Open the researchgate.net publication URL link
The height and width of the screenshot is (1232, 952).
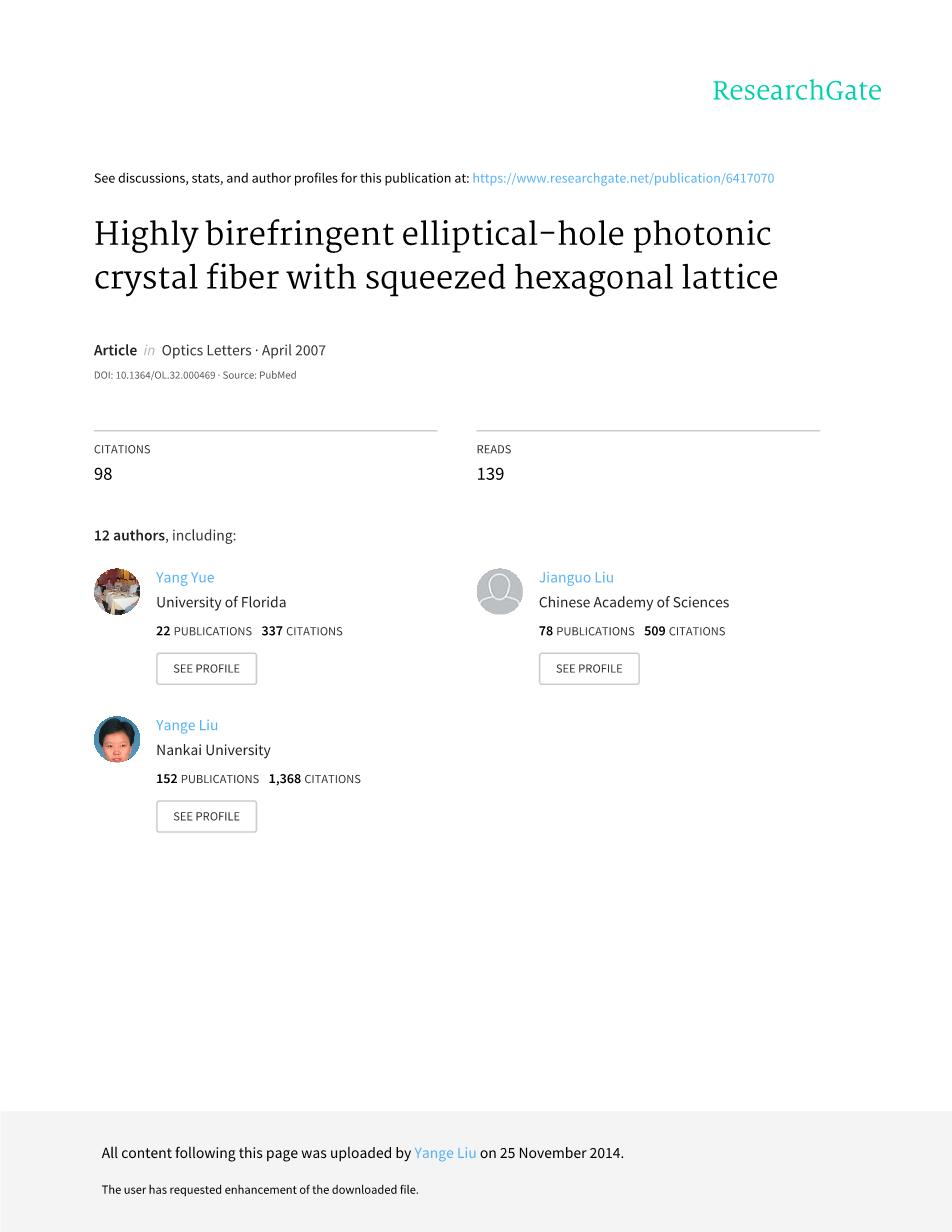click(622, 178)
